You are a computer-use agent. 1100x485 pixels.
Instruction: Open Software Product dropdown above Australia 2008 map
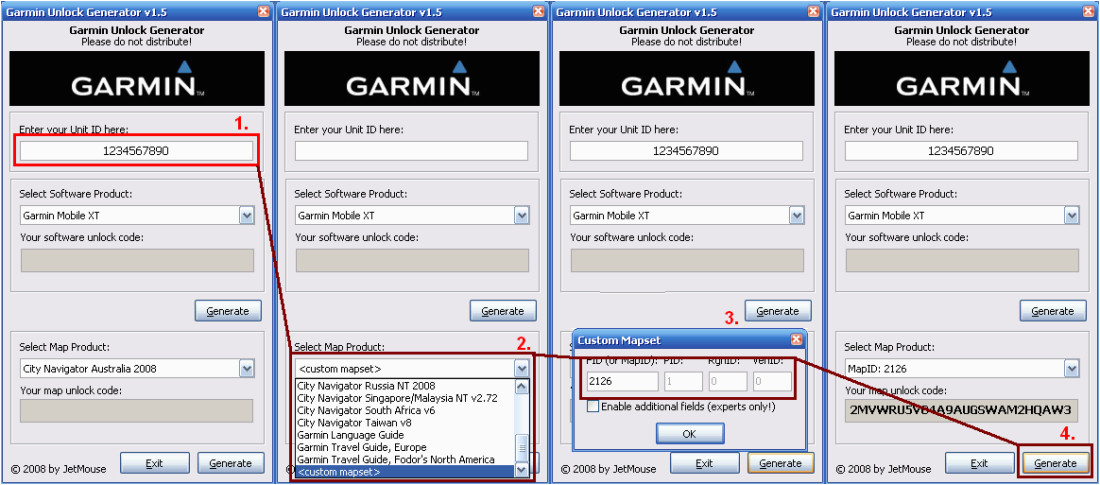coord(246,215)
